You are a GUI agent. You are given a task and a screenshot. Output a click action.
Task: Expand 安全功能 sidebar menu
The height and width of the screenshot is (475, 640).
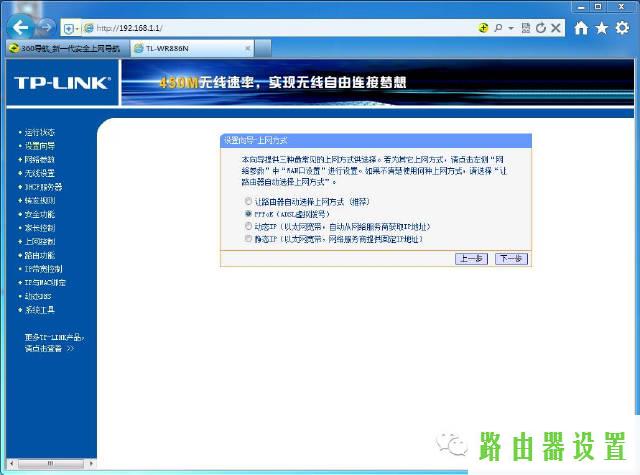40,214
